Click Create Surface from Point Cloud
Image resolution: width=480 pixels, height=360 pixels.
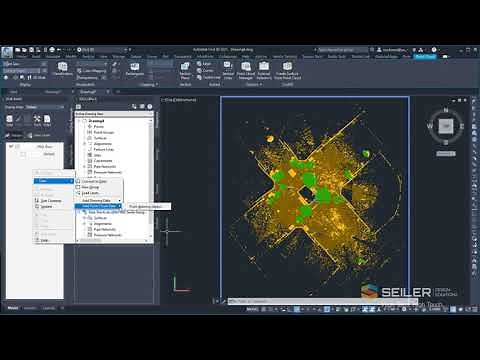point(287,71)
